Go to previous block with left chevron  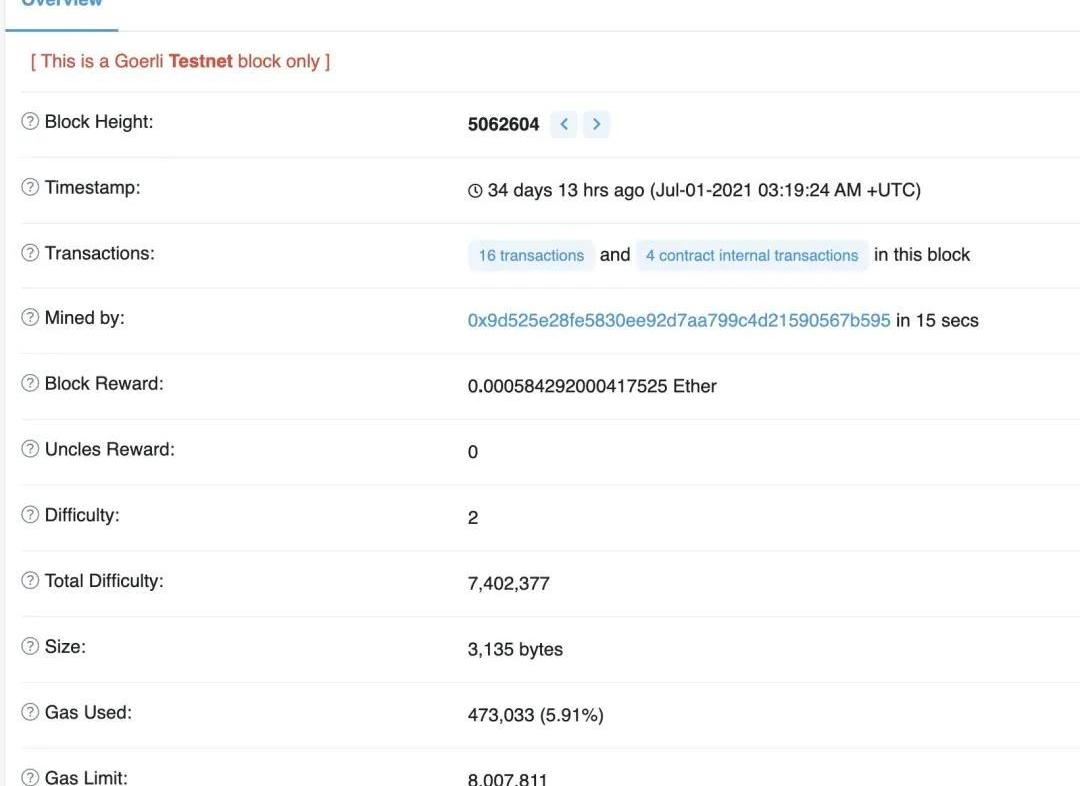[x=564, y=124]
